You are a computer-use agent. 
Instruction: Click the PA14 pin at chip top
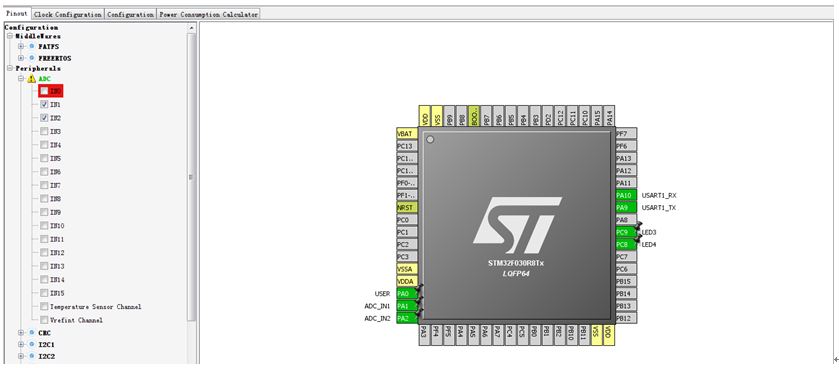[609, 116]
